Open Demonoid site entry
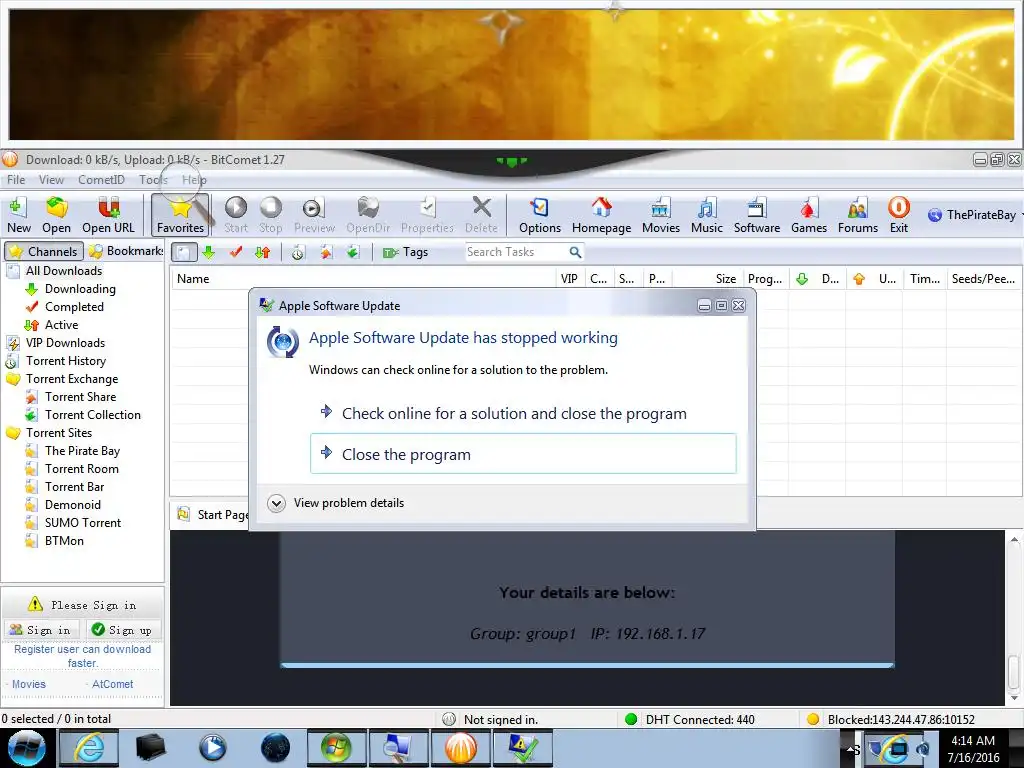 point(72,505)
